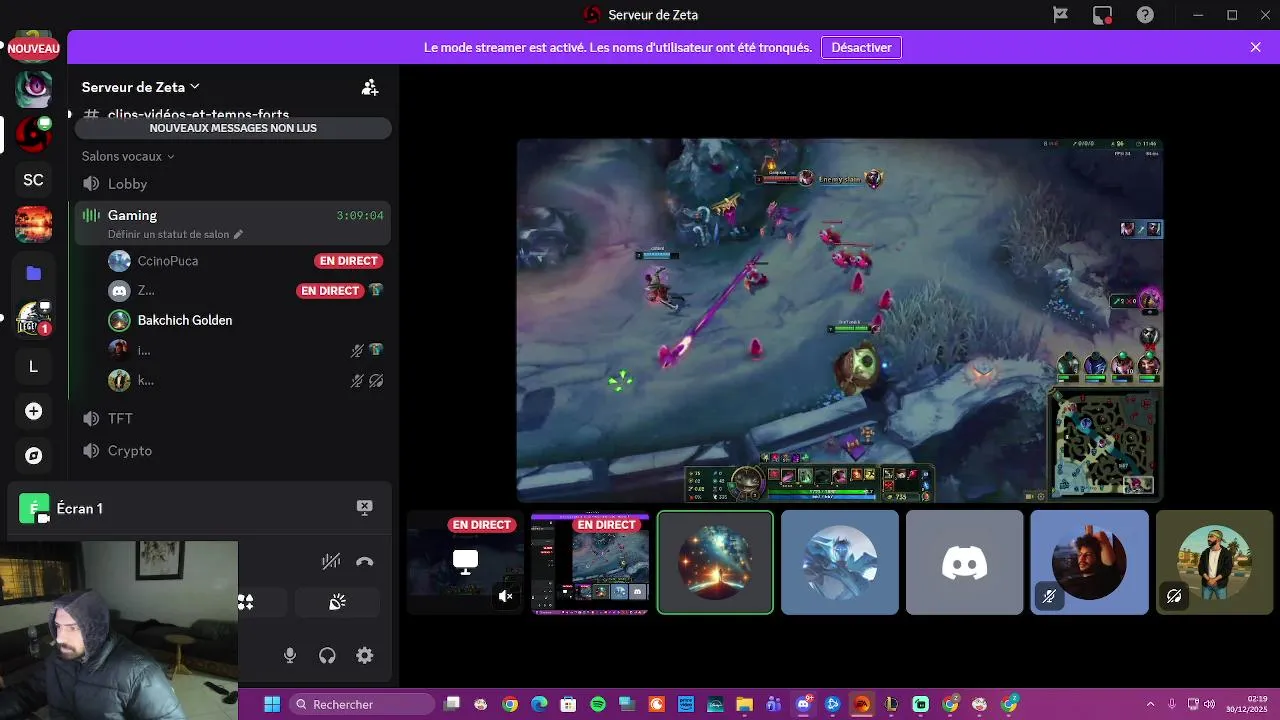1280x720 pixels.
Task: Open the sunset landscape server icon
Action: pos(33,225)
